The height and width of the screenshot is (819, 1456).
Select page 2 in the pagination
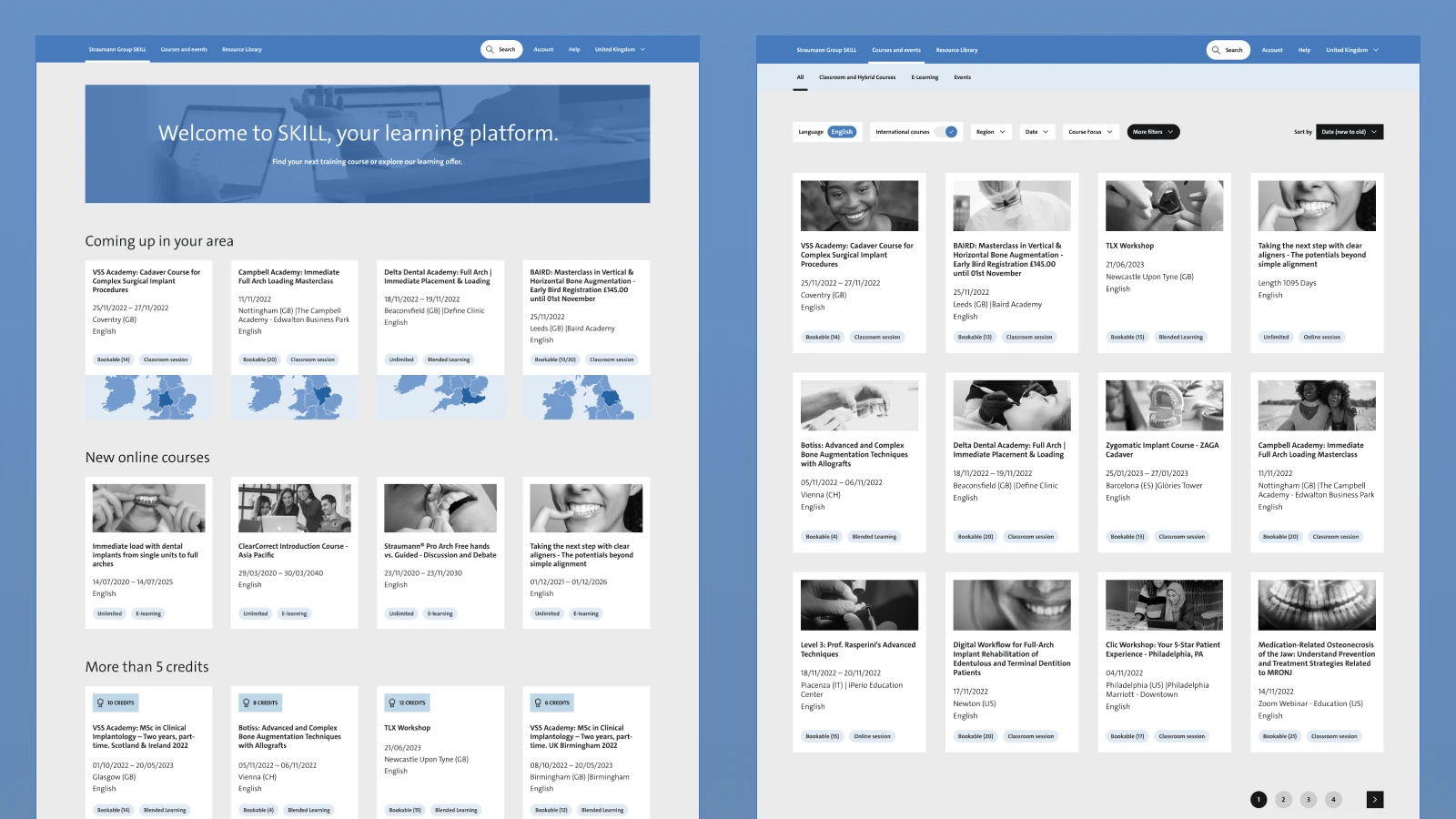coord(1283,799)
